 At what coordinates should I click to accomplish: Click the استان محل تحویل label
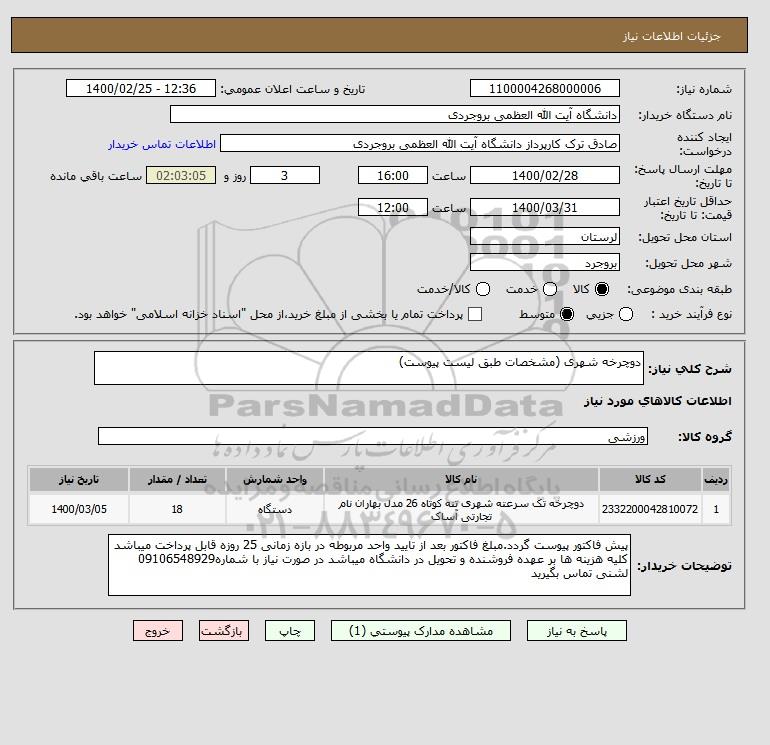[x=685, y=237]
